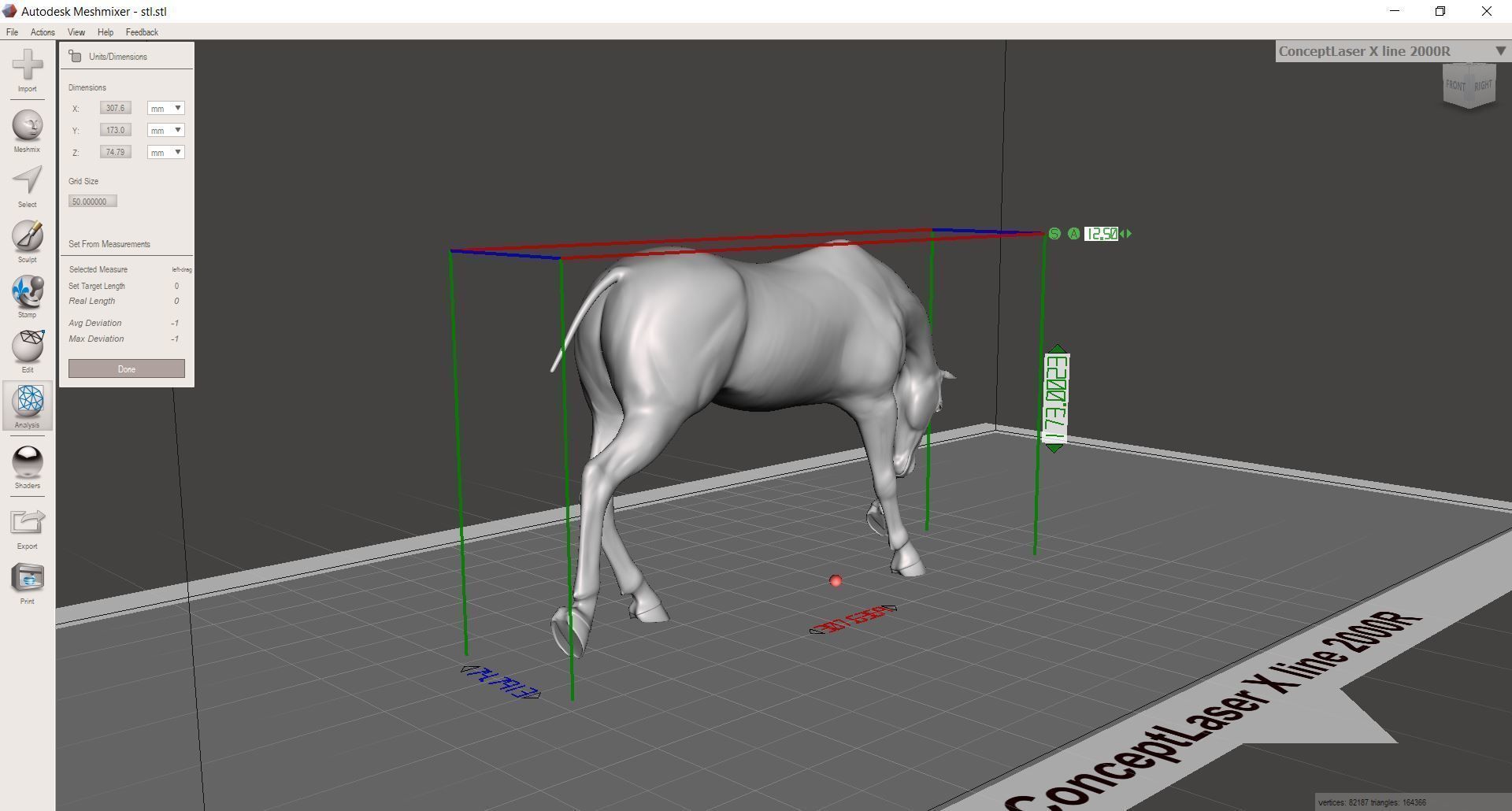Image resolution: width=1512 pixels, height=811 pixels.
Task: Click the left arrow by the 12.50 value
Action: 1121,234
